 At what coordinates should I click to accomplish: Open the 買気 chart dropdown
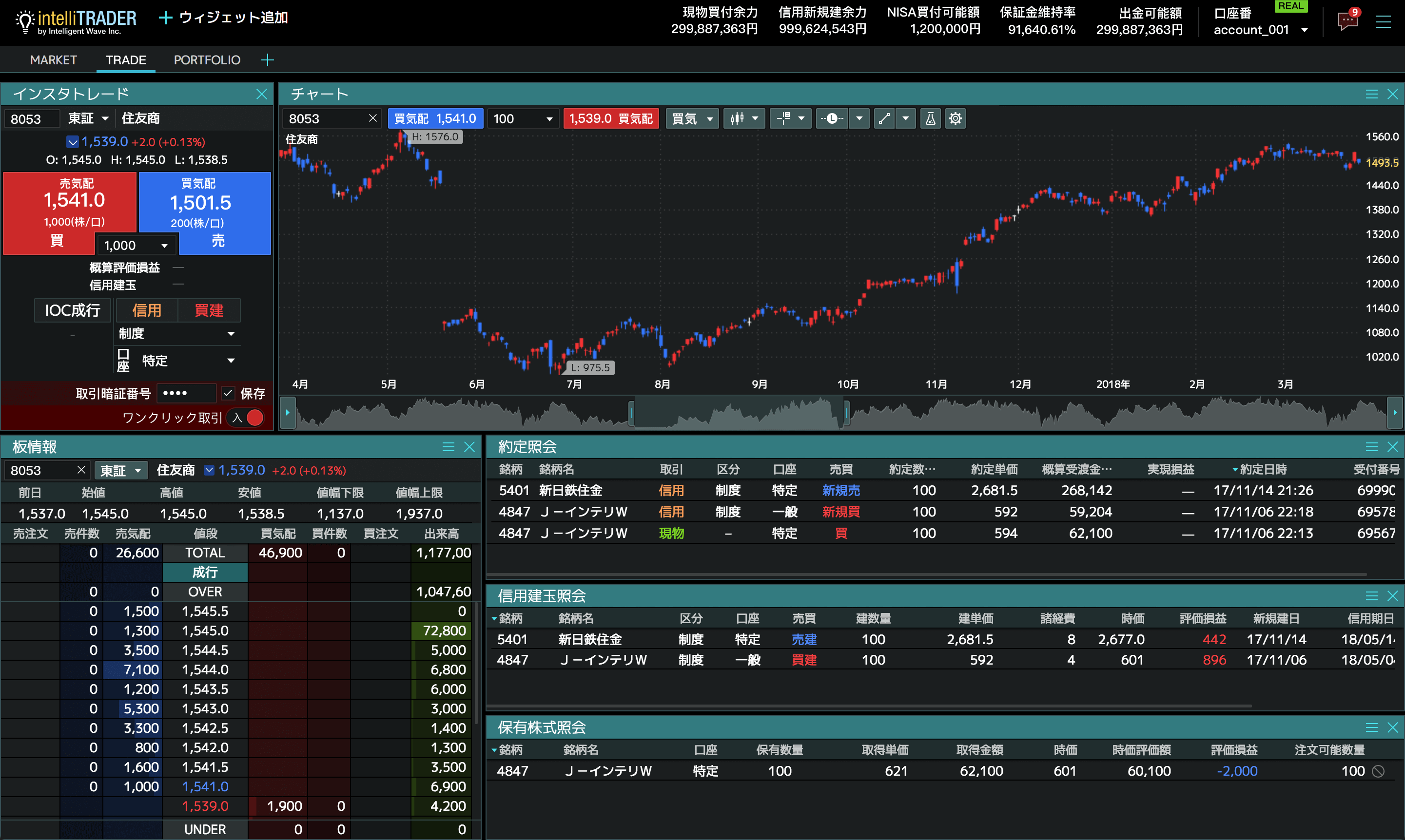pyautogui.click(x=692, y=118)
